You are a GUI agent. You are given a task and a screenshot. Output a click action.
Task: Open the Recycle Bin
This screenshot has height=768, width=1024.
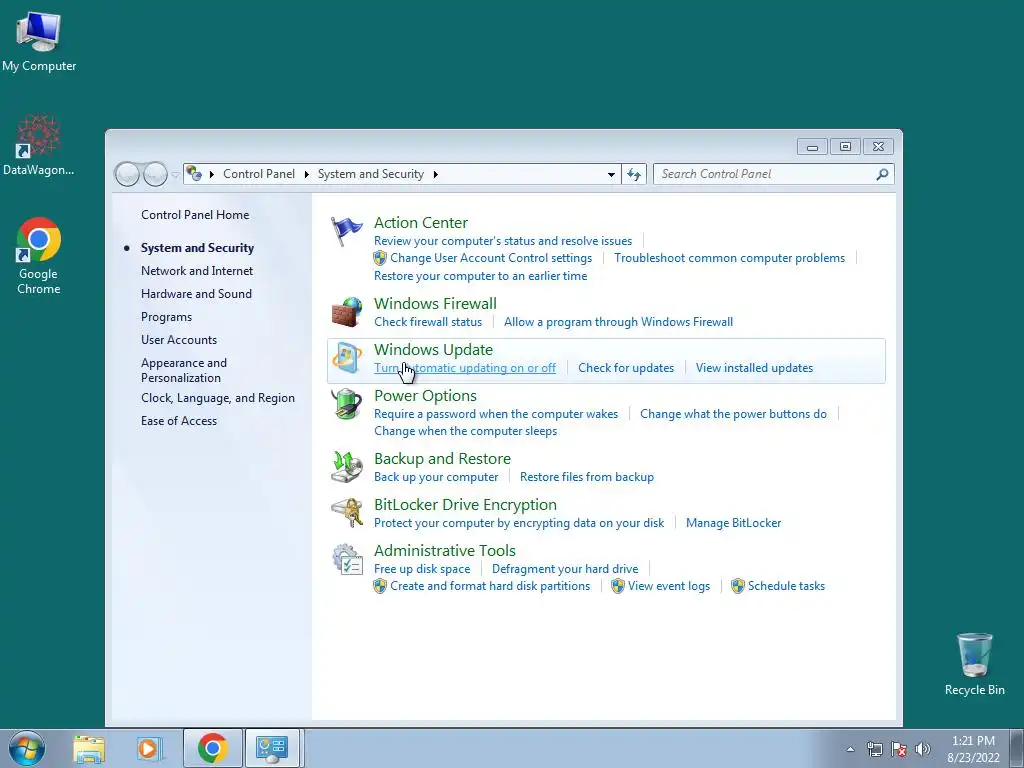click(x=974, y=664)
